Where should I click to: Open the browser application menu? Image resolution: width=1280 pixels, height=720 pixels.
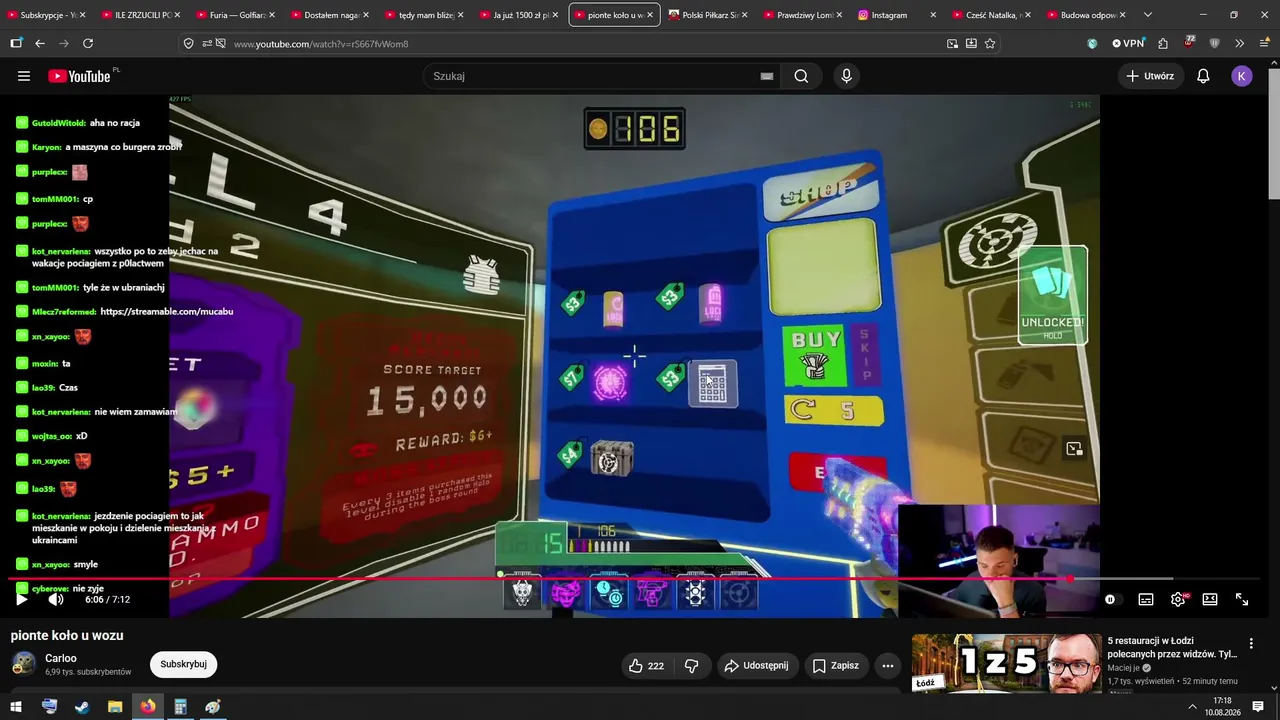pyautogui.click(x=1264, y=44)
